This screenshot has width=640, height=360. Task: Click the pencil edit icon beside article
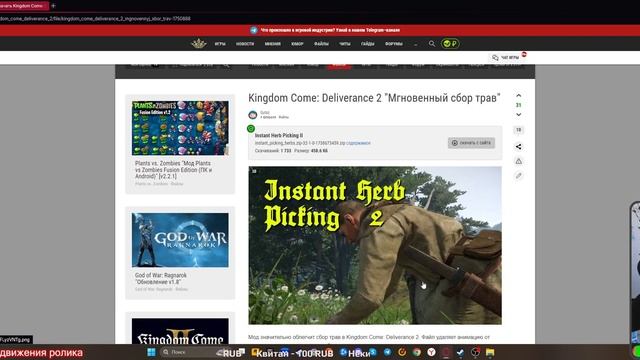pos(518,176)
